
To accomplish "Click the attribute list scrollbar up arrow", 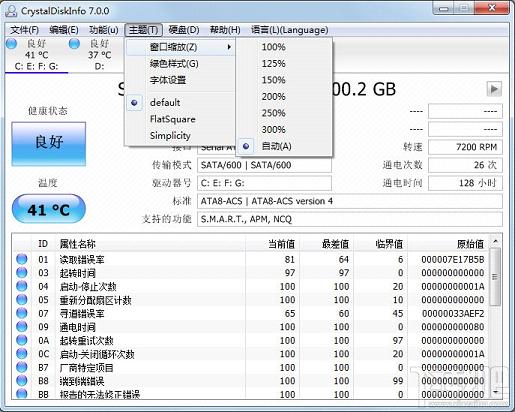I will tap(495, 241).
